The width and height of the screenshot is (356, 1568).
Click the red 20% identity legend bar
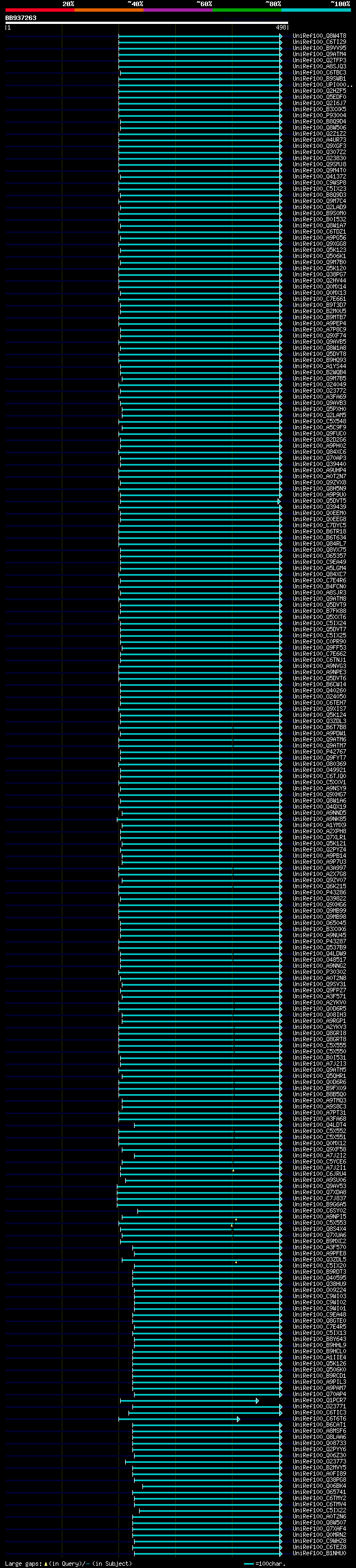pyautogui.click(x=39, y=11)
